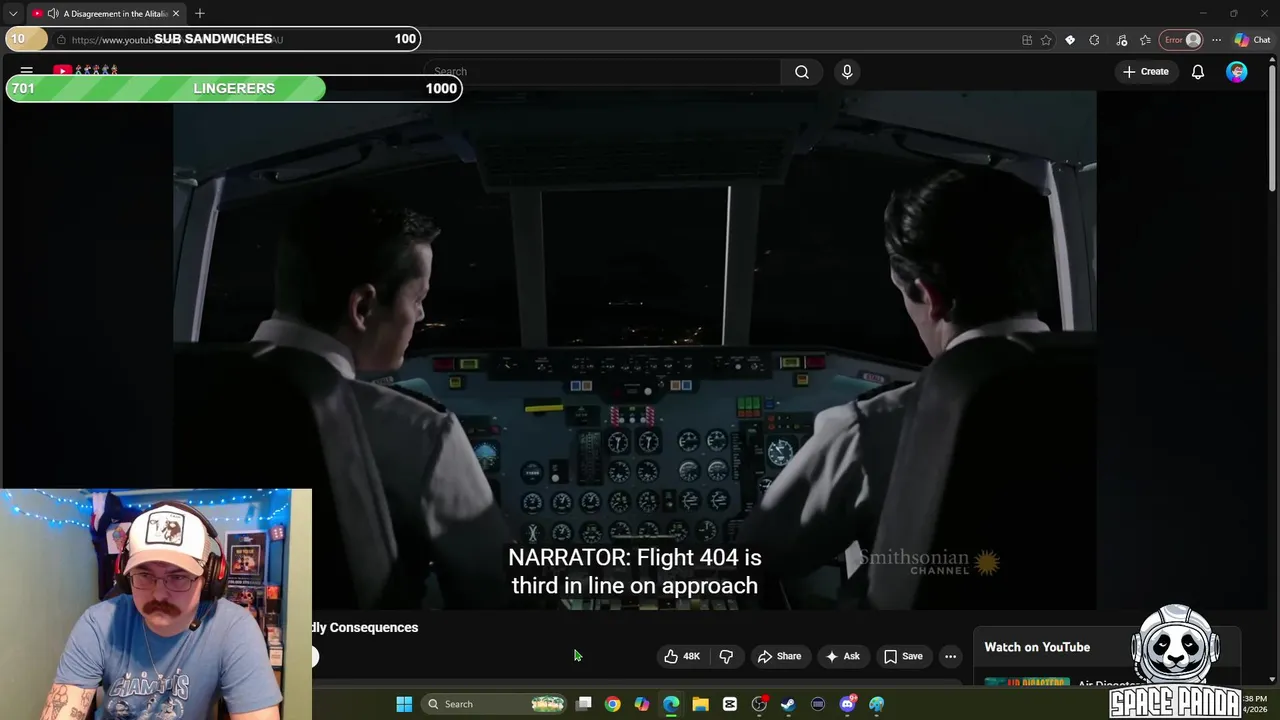Open the browser settings ellipsis menu
Viewport: 1280px width, 720px height.
coord(1216,40)
